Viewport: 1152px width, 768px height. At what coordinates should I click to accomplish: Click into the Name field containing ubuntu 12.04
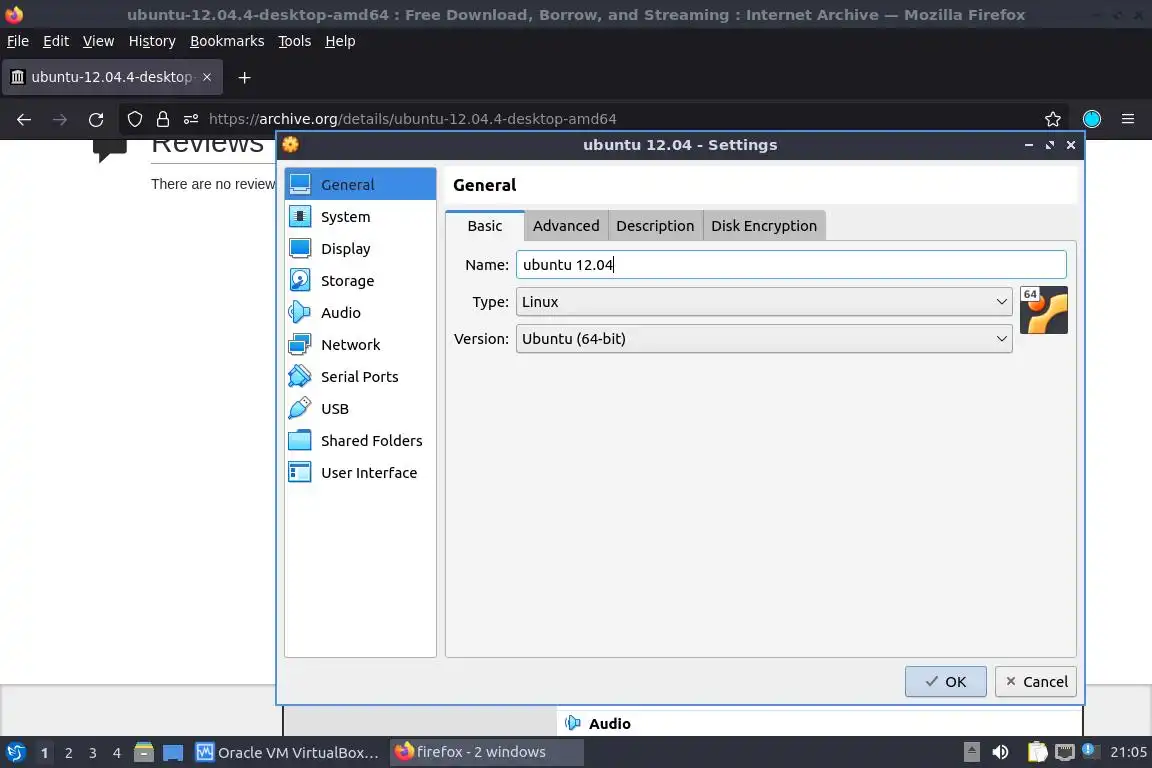pyautogui.click(x=791, y=265)
